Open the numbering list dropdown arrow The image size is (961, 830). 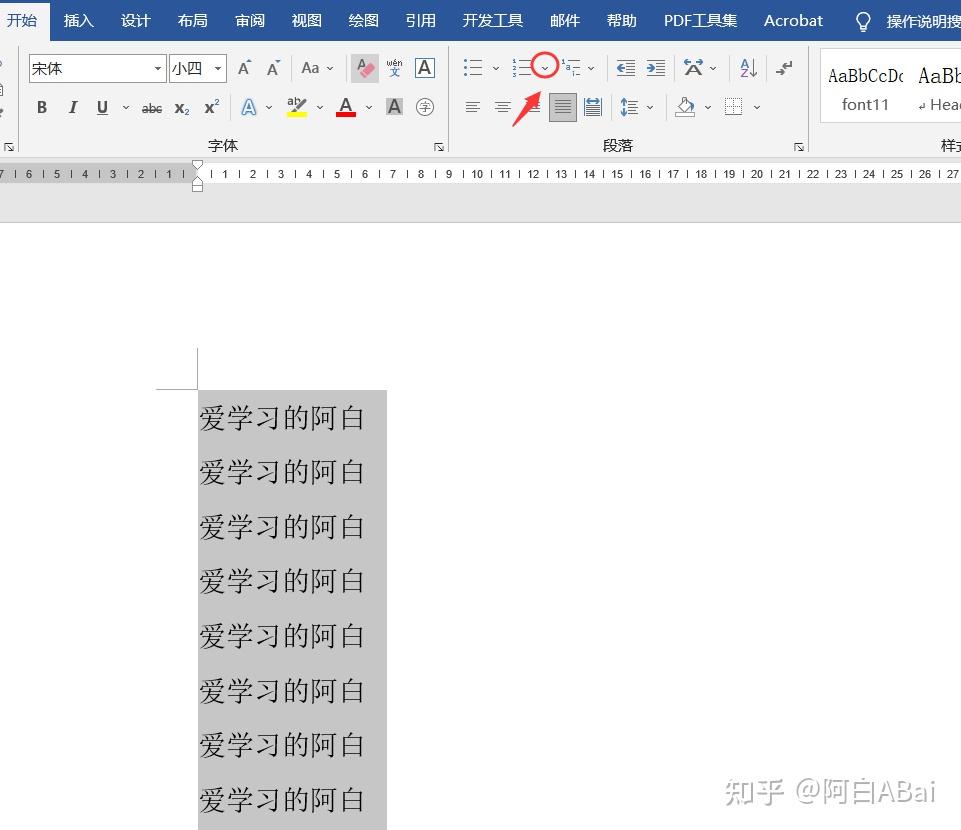(545, 67)
